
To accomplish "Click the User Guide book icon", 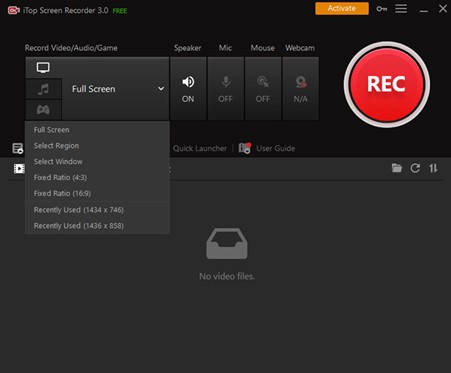I will tap(245, 148).
